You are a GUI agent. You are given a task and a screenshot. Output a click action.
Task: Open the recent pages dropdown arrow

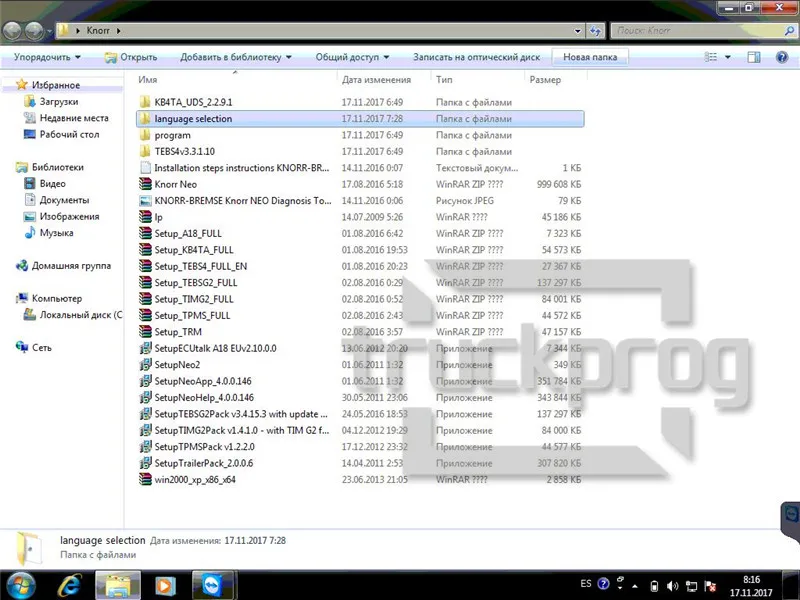[x=49, y=31]
